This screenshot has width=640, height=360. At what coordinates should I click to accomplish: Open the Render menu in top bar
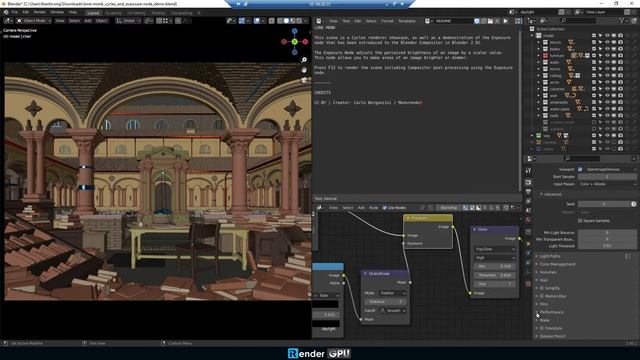[40, 12]
